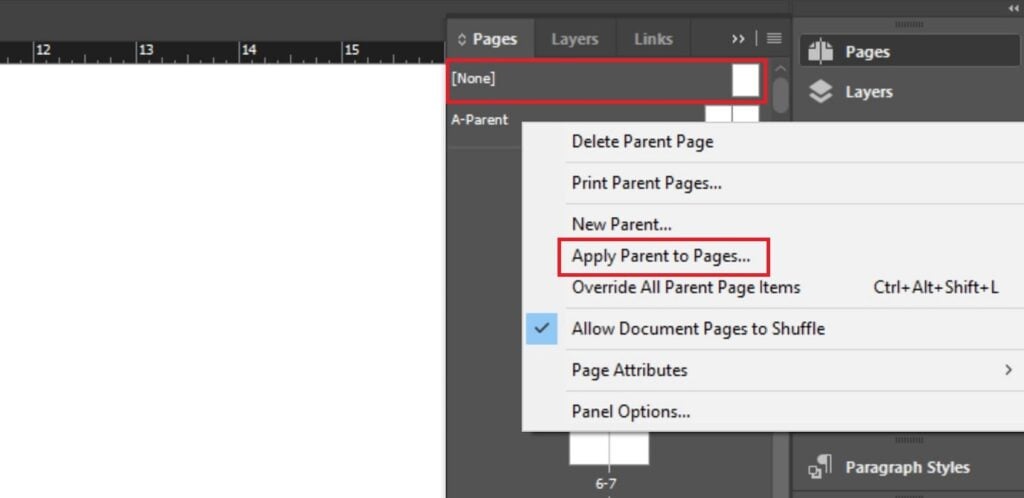This screenshot has width=1024, height=498.
Task: Select the 6-7 page spread thumbnail
Action: click(608, 450)
